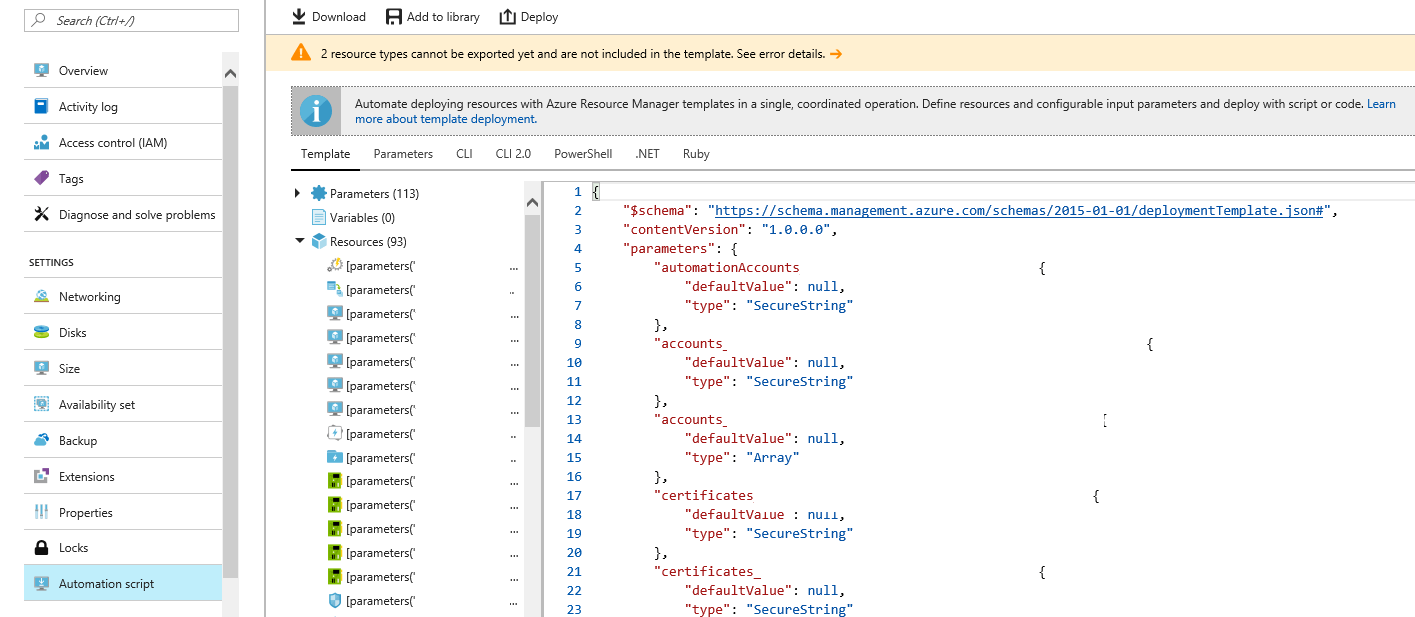Open Diagnose and solve problems icon
This screenshot has width=1415, height=617.
coord(41,214)
